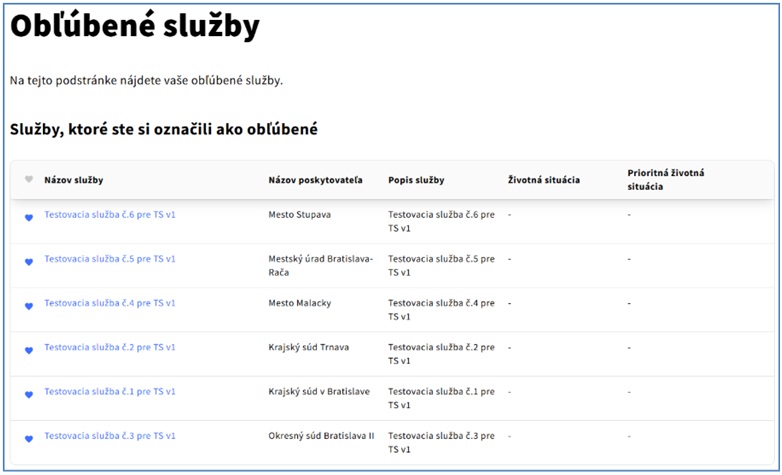This screenshot has width=782, height=475.
Task: Click the grey heart in table header
Action: coord(29,179)
